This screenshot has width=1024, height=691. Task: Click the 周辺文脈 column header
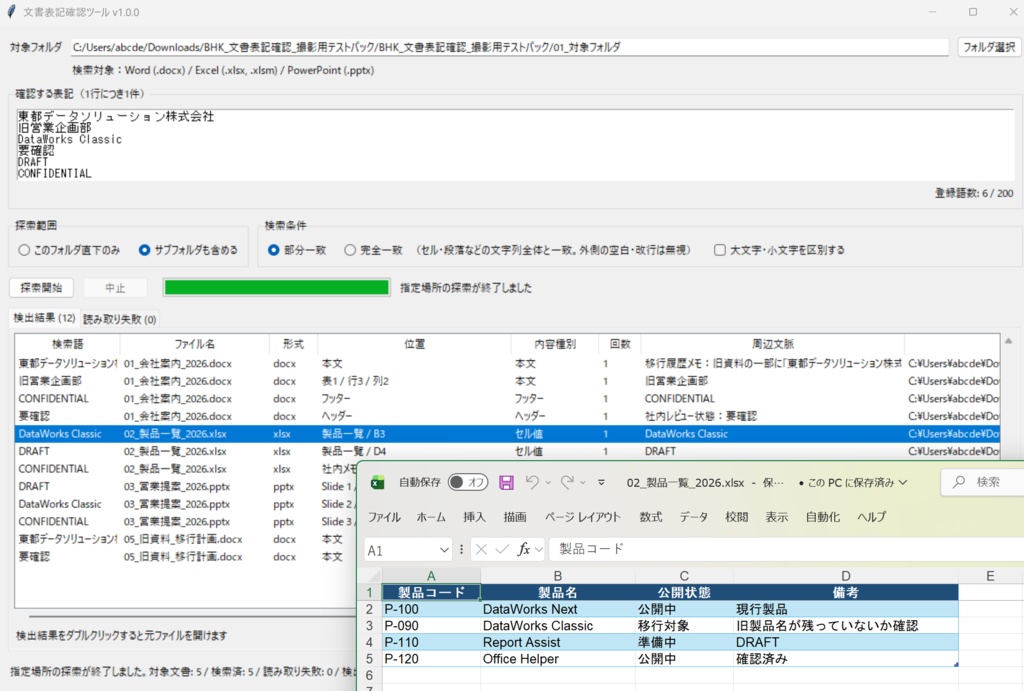coord(773,344)
